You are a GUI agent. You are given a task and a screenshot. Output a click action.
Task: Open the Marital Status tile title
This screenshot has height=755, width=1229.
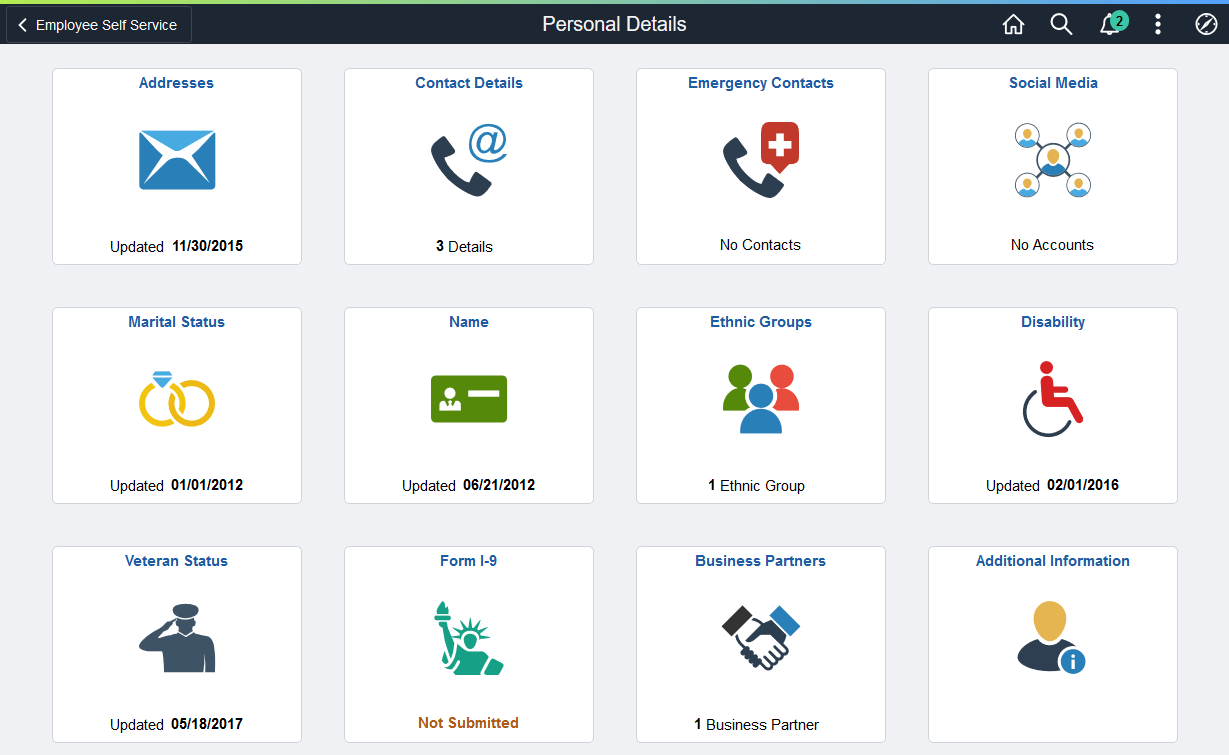click(x=177, y=322)
